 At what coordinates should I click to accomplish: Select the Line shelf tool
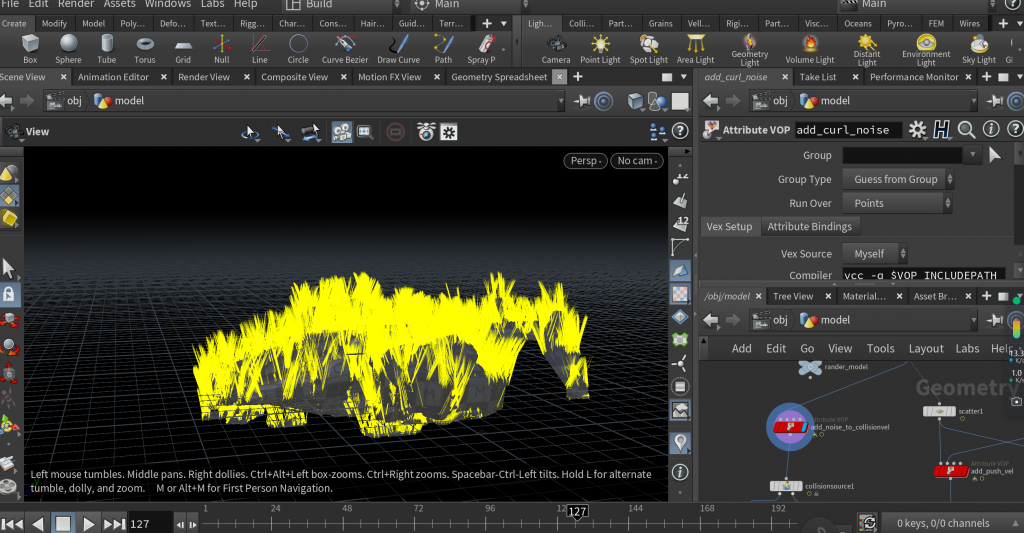[x=259, y=49]
